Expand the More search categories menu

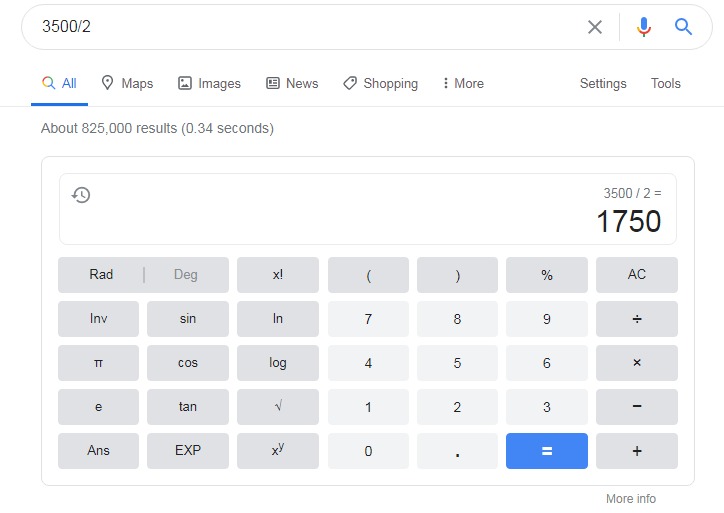[x=463, y=83]
